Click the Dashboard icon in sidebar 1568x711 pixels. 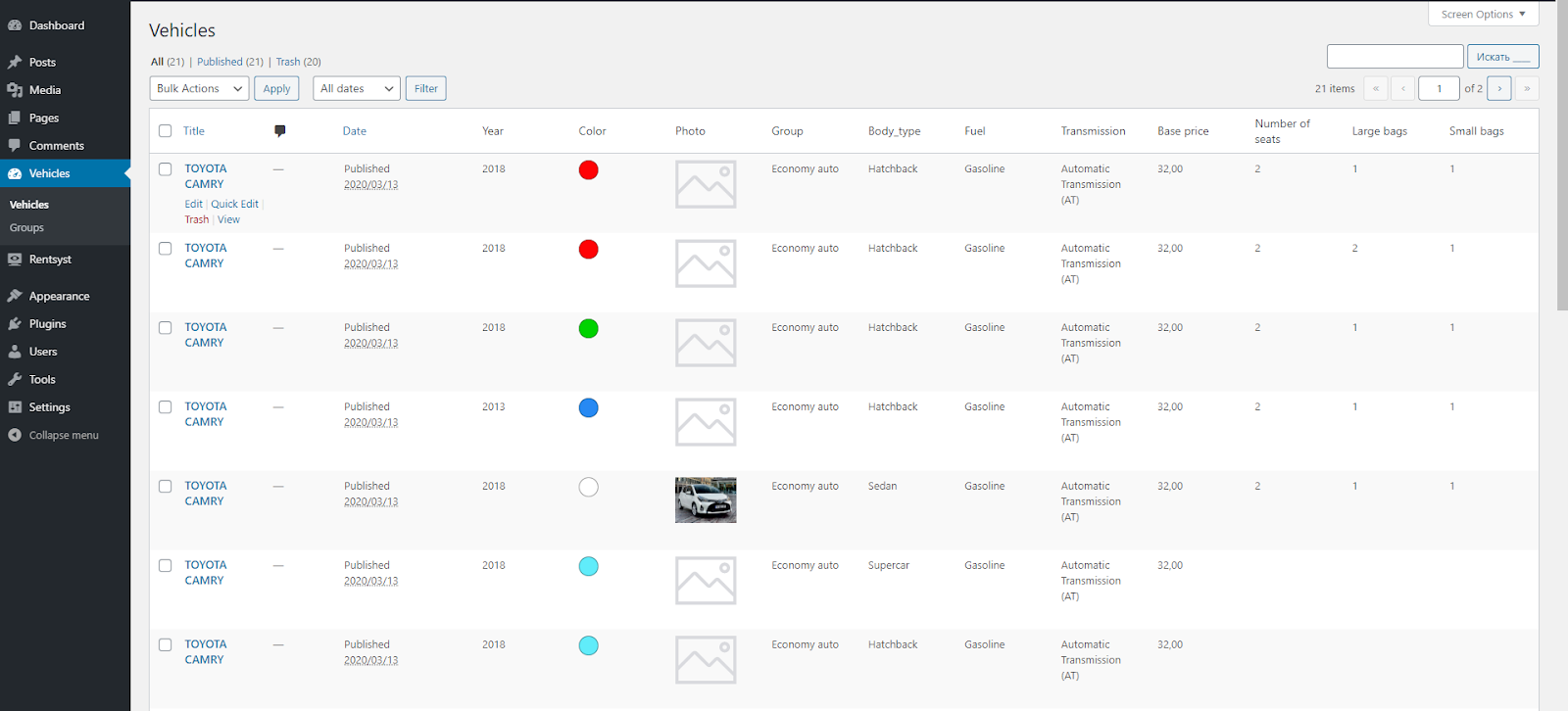pos(15,25)
